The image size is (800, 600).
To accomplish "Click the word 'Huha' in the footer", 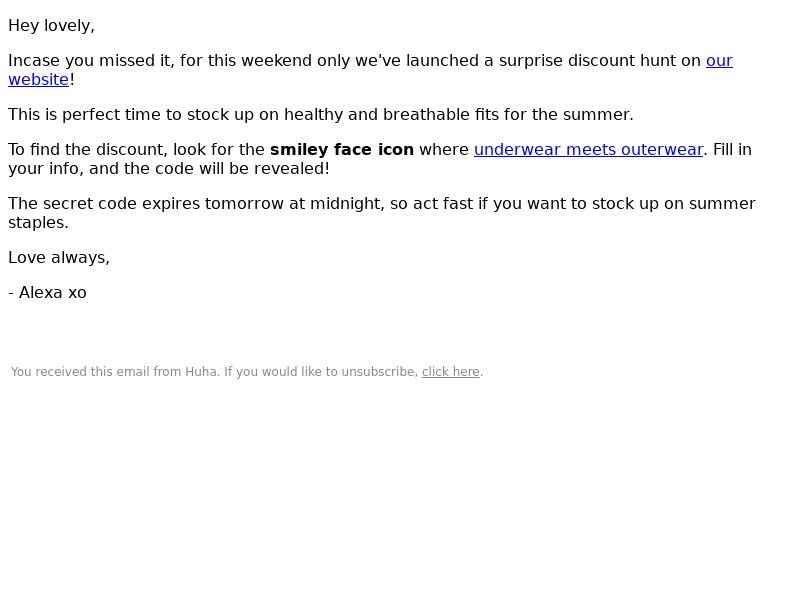I will [202, 372].
